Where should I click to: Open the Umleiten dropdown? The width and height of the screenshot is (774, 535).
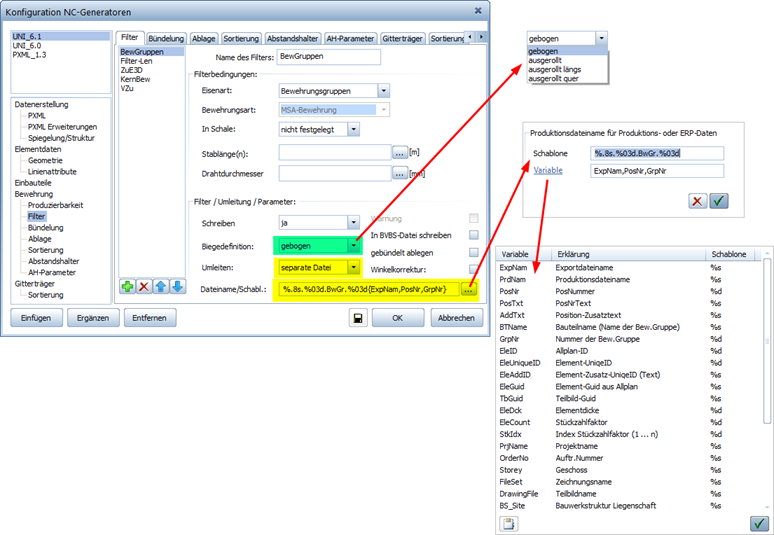pyautogui.click(x=353, y=267)
